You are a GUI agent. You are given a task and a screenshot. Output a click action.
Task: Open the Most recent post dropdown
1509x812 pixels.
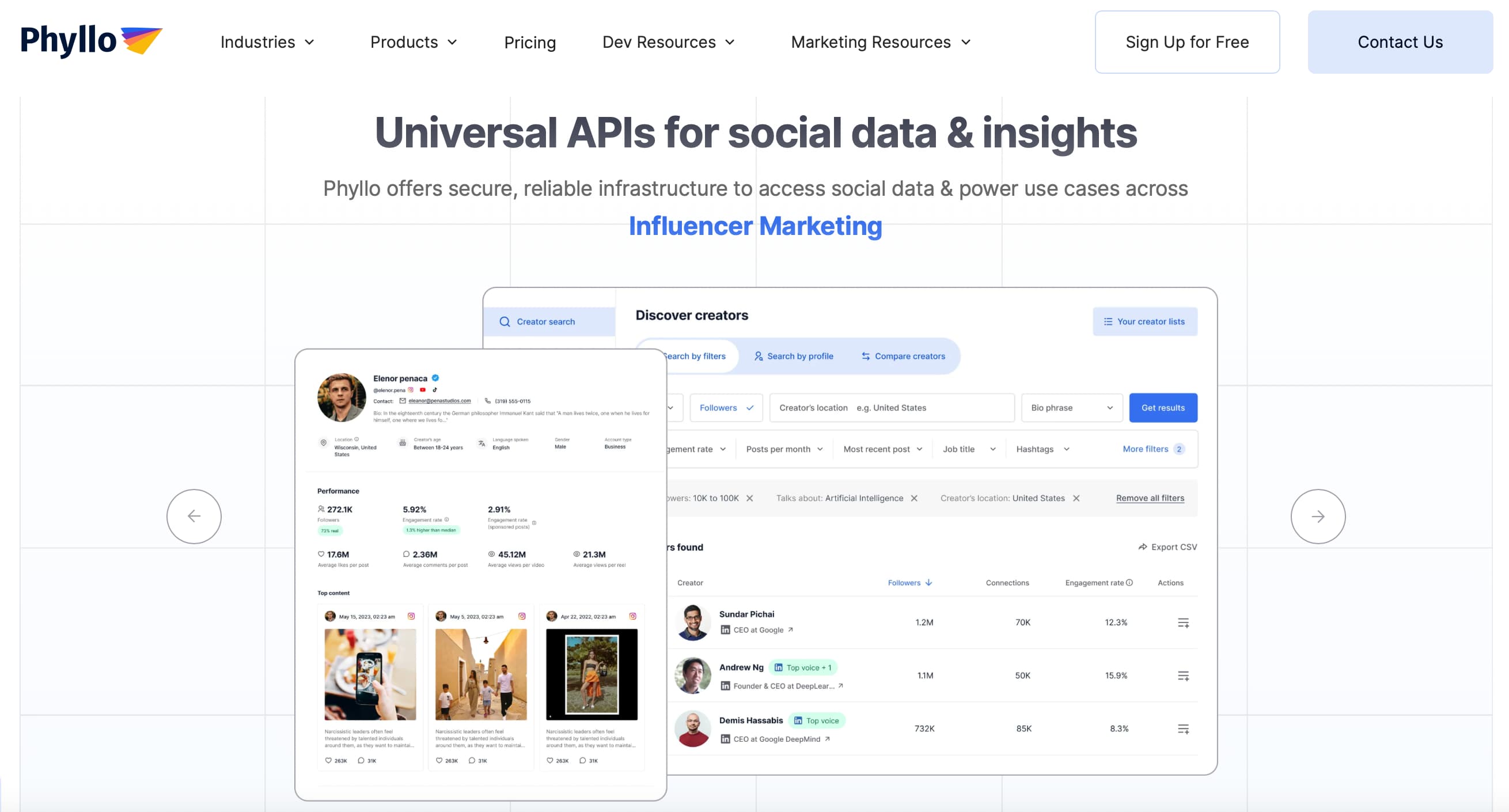883,449
